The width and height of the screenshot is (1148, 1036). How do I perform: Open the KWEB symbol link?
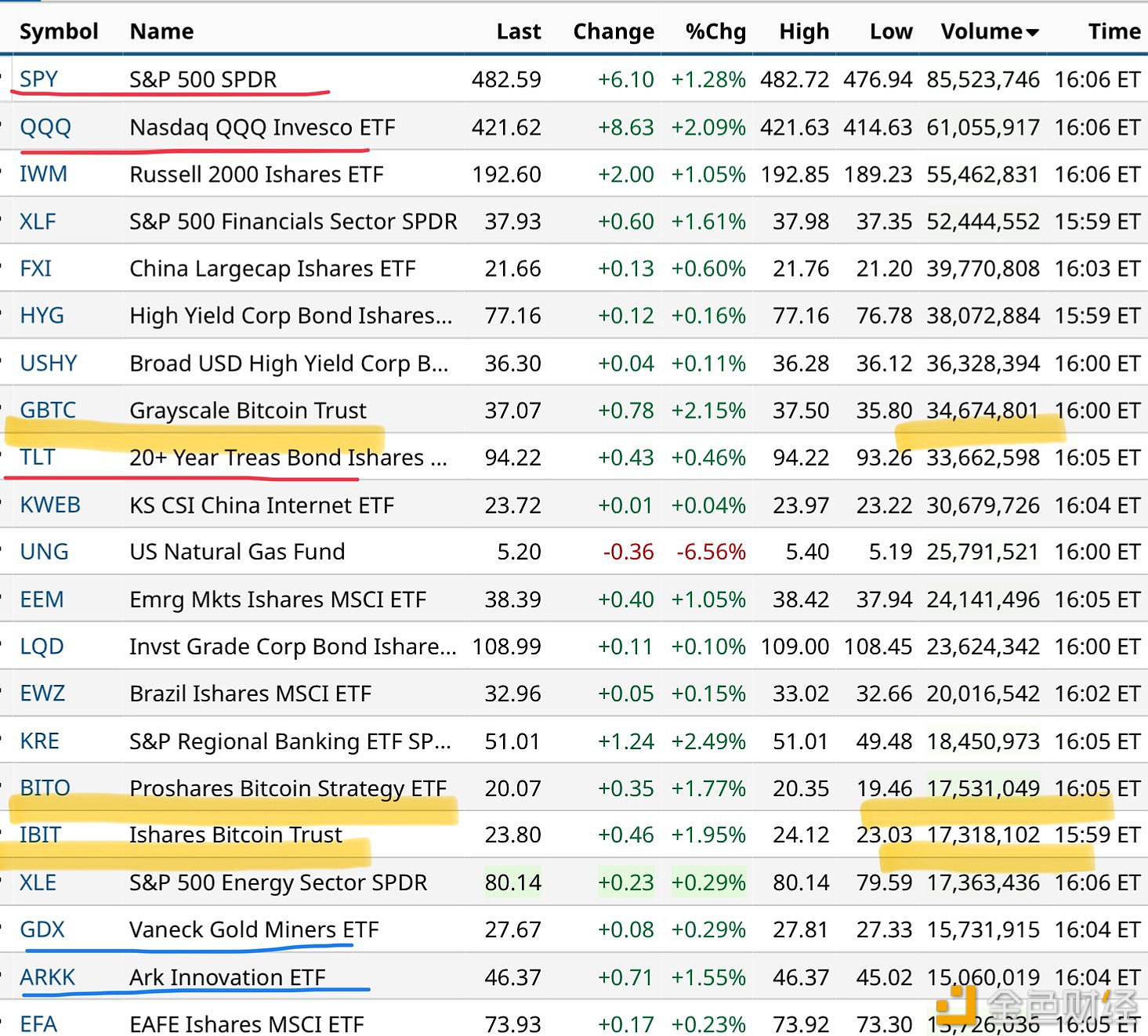[50, 505]
